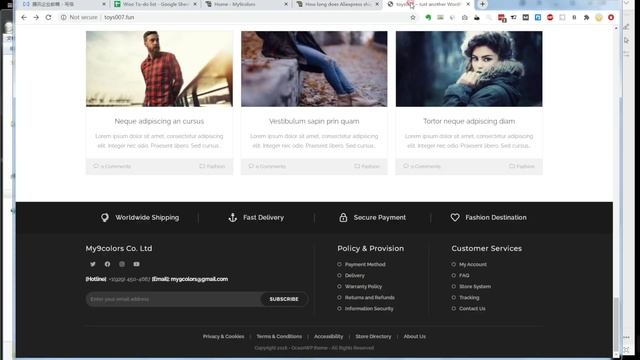The image size is (640, 360).
Task: Switch to the first browser tab
Action: (63, 4)
